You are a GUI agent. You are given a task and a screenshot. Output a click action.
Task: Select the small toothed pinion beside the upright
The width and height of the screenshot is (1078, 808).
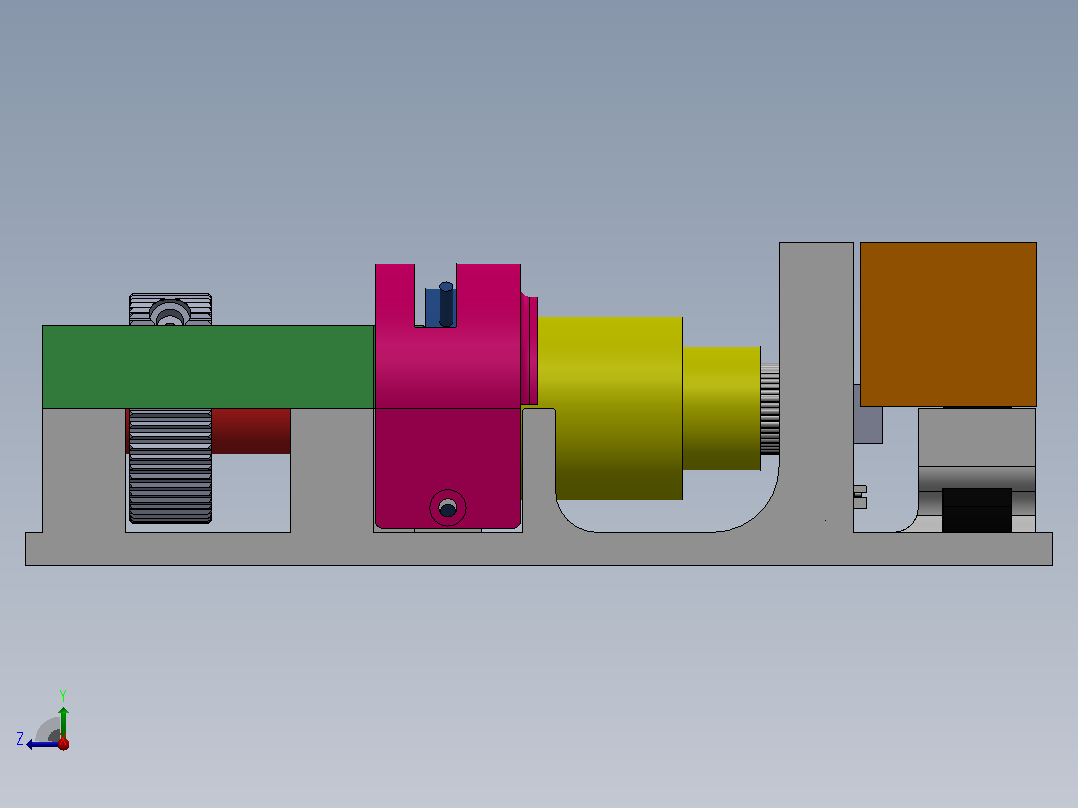click(769, 409)
